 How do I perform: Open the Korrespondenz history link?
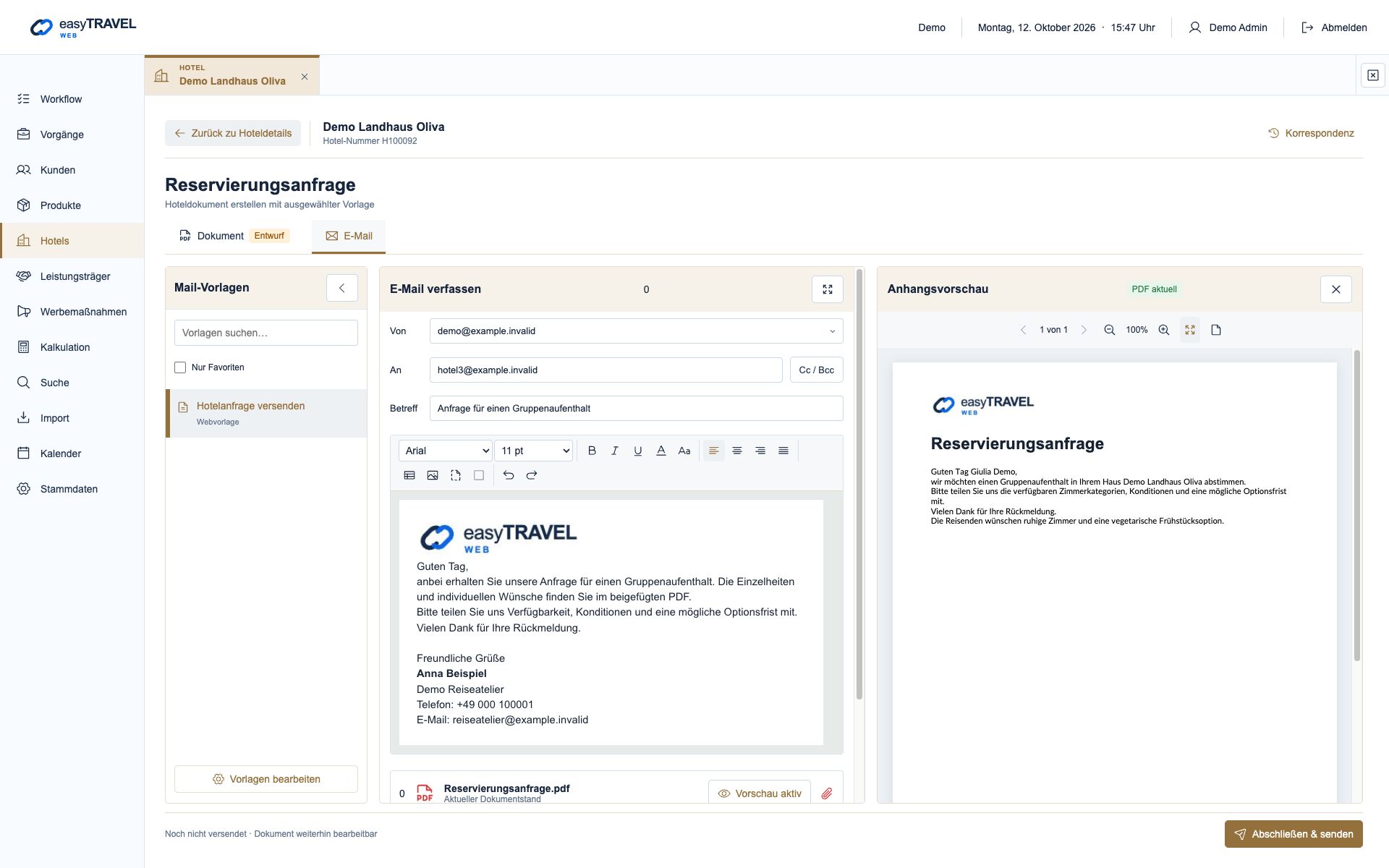[1311, 133]
